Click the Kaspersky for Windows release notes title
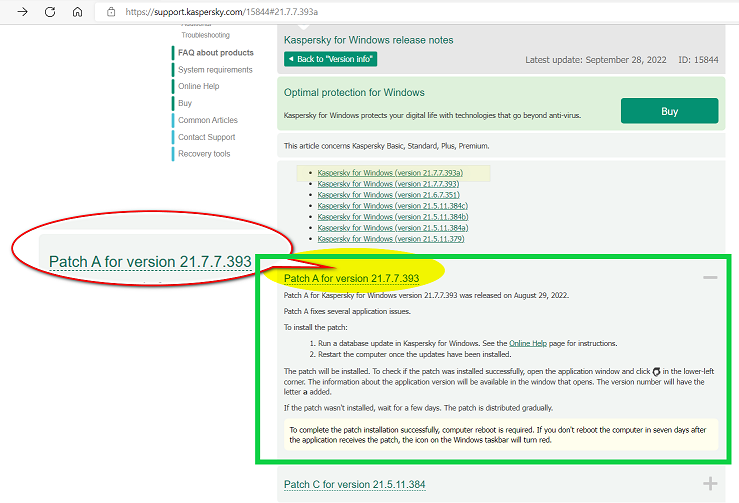 click(369, 40)
